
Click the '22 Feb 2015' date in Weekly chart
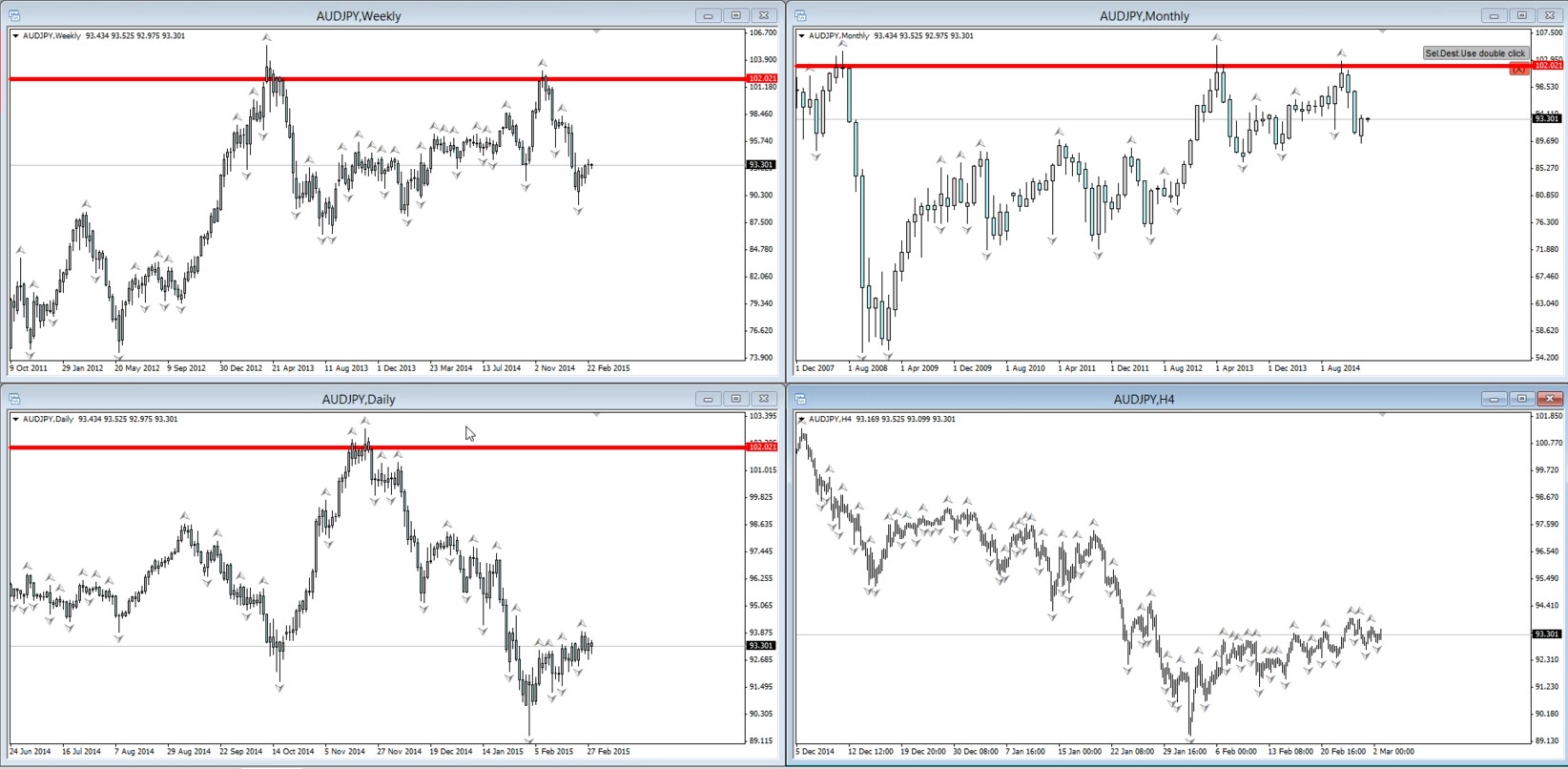(x=609, y=368)
